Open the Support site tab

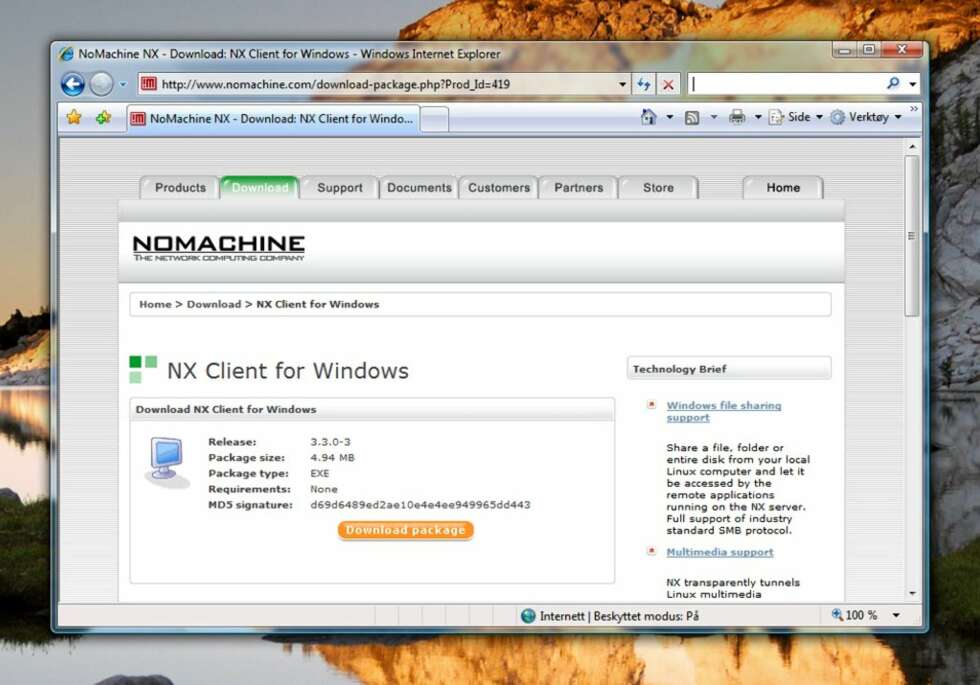(x=339, y=188)
